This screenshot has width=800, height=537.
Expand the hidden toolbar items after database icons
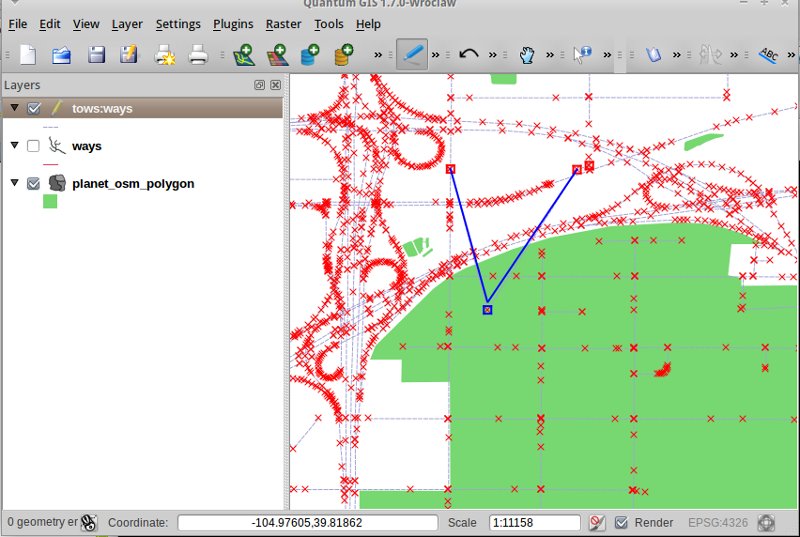[x=378, y=55]
